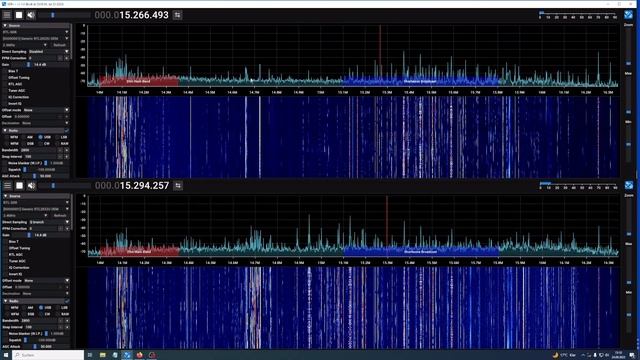Enable Noise blanker in the 15.294.257 window

[x=5, y=333]
